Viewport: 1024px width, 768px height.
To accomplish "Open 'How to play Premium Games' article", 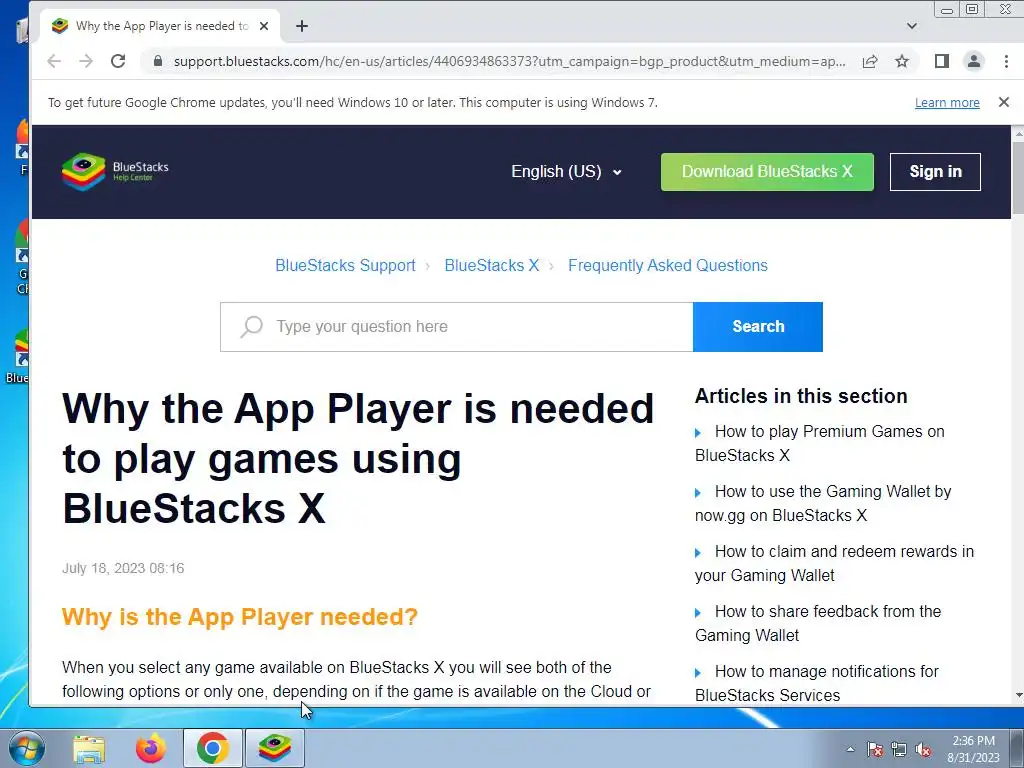I will point(820,443).
